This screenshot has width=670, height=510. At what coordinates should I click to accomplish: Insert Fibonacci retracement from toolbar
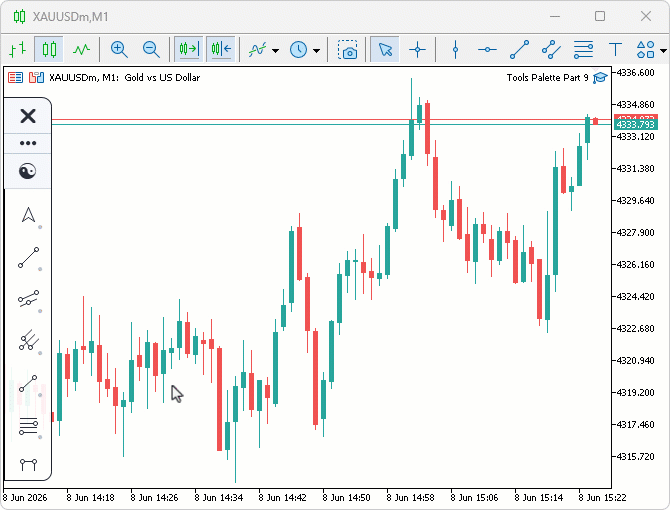583,50
